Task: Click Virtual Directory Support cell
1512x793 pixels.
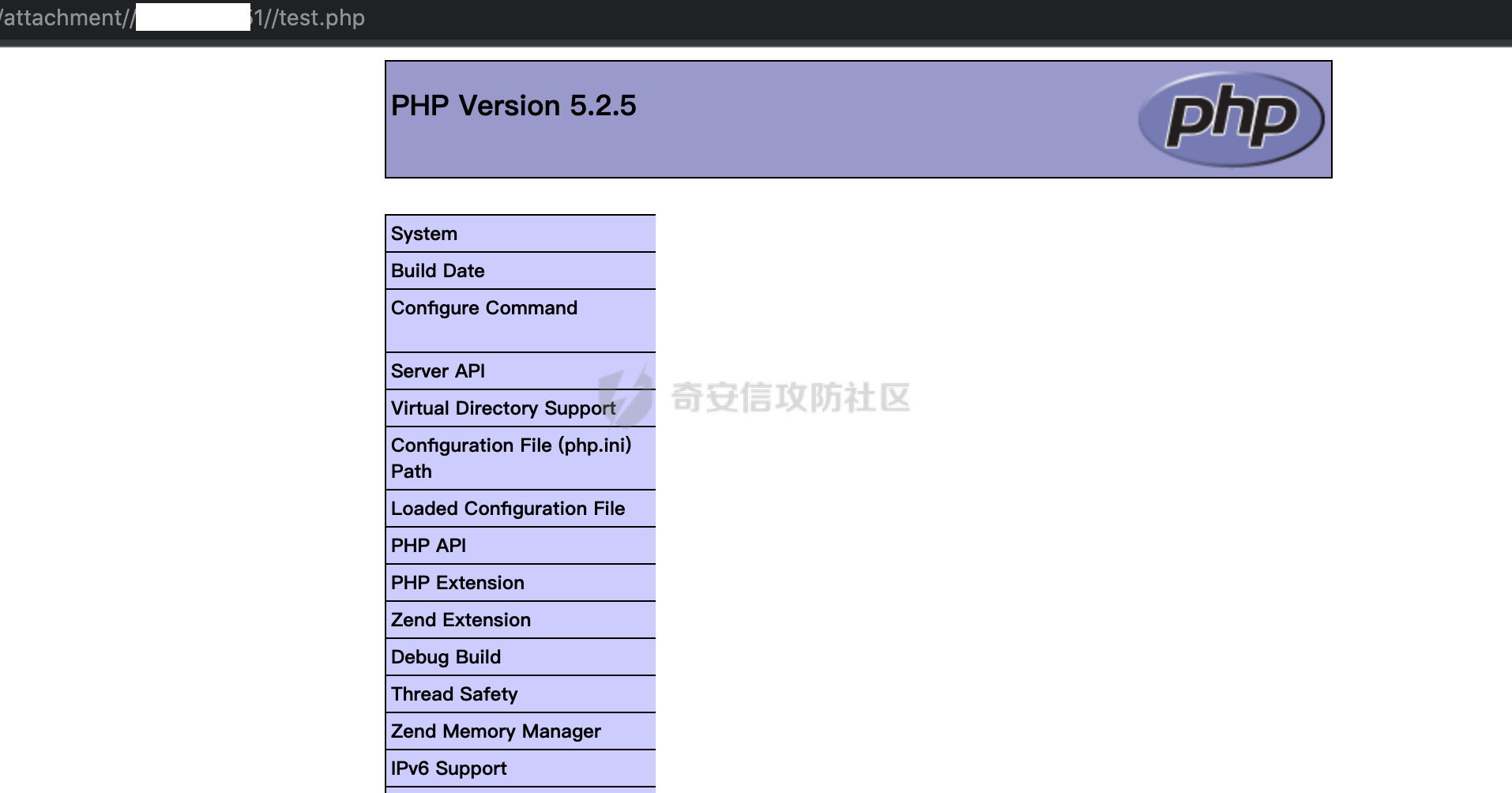Action: (521, 408)
